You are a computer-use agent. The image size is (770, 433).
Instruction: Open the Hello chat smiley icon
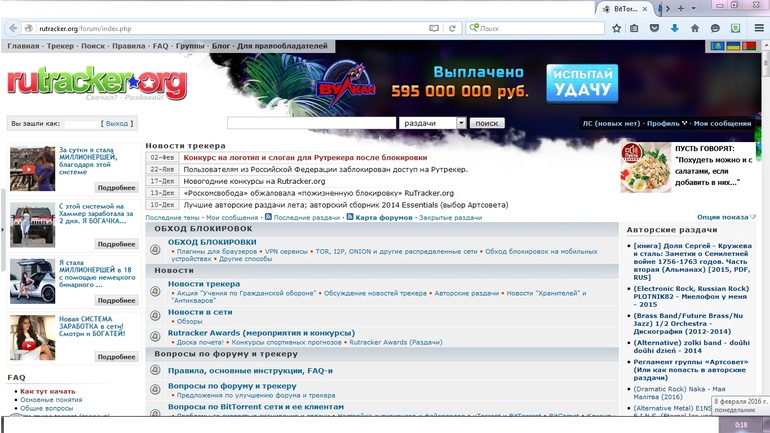pyautogui.click(x=715, y=28)
